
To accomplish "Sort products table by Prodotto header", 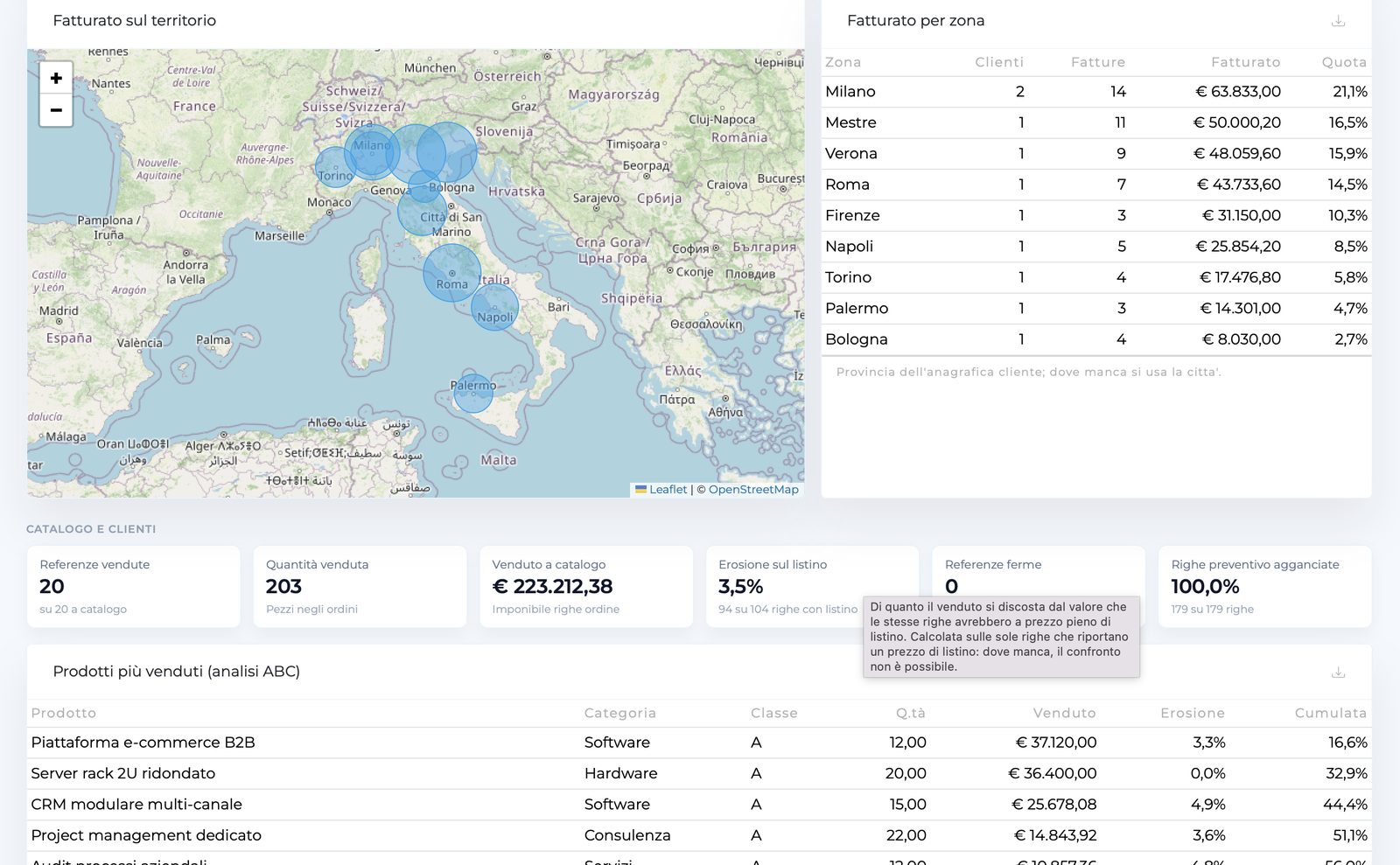I will (64, 713).
